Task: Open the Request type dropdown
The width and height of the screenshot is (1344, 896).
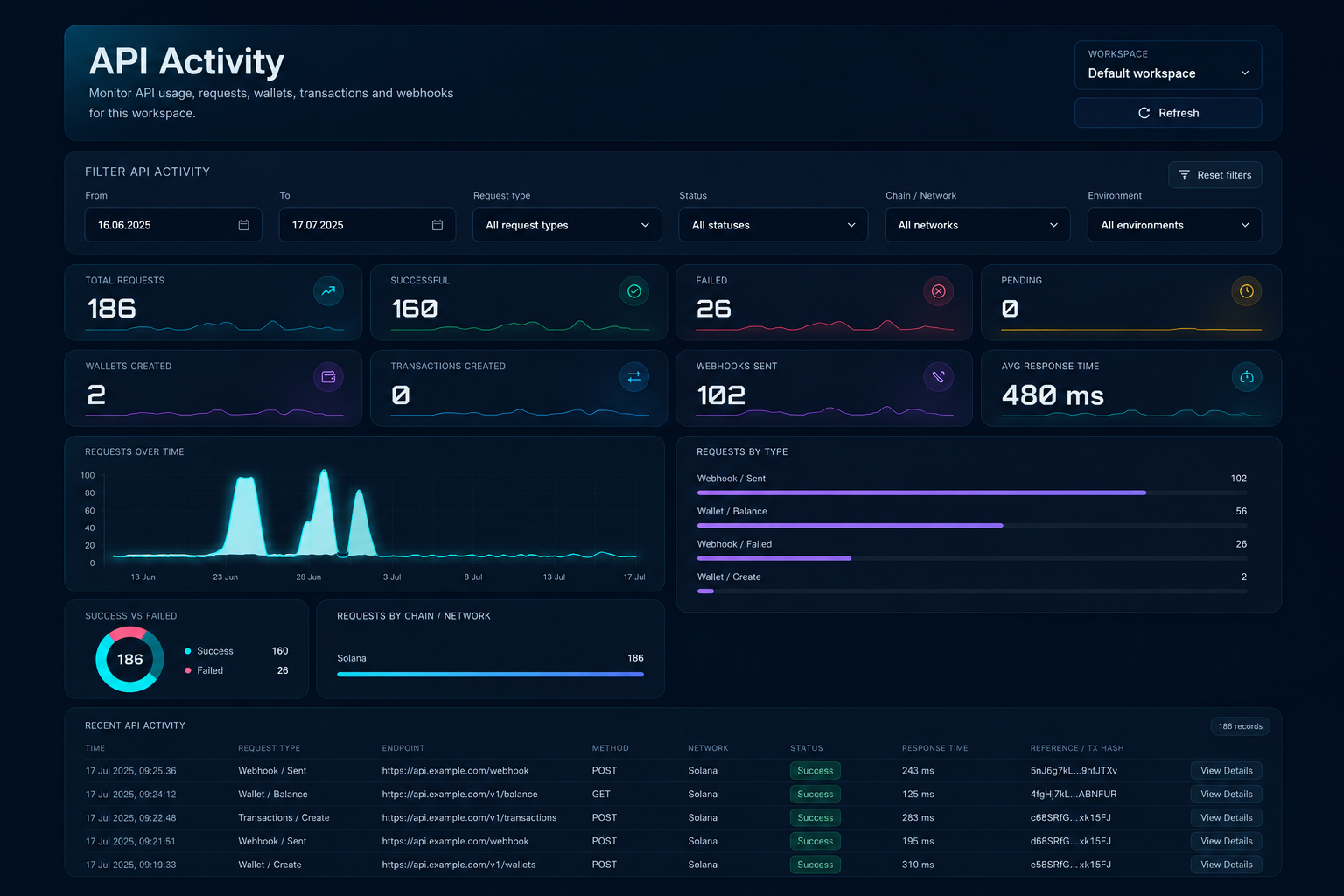Action: [567, 225]
